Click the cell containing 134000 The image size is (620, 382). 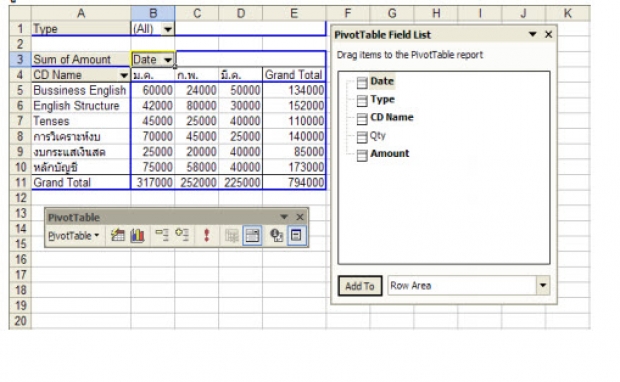pyautogui.click(x=294, y=90)
